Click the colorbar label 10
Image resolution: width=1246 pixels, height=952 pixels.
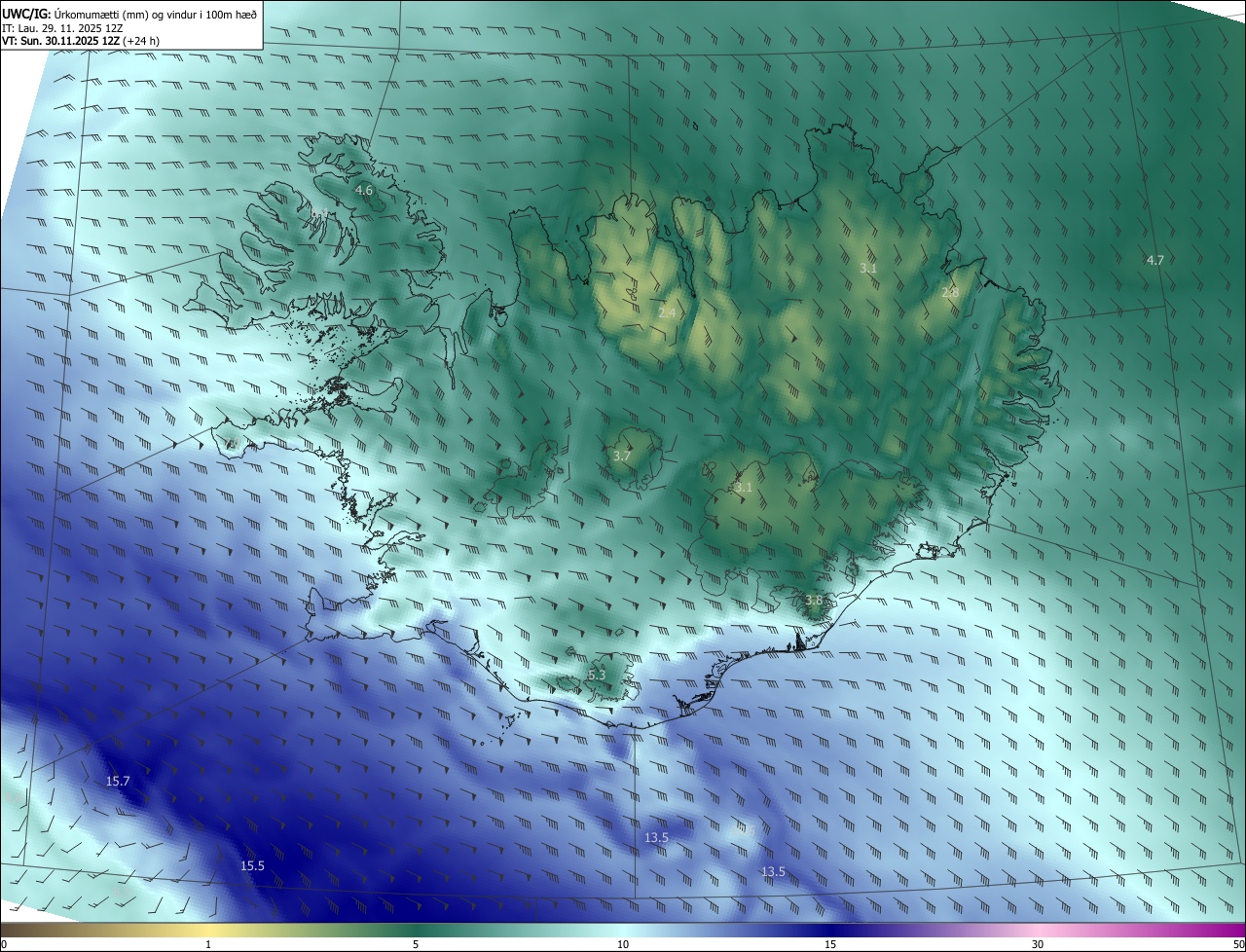pos(623,944)
